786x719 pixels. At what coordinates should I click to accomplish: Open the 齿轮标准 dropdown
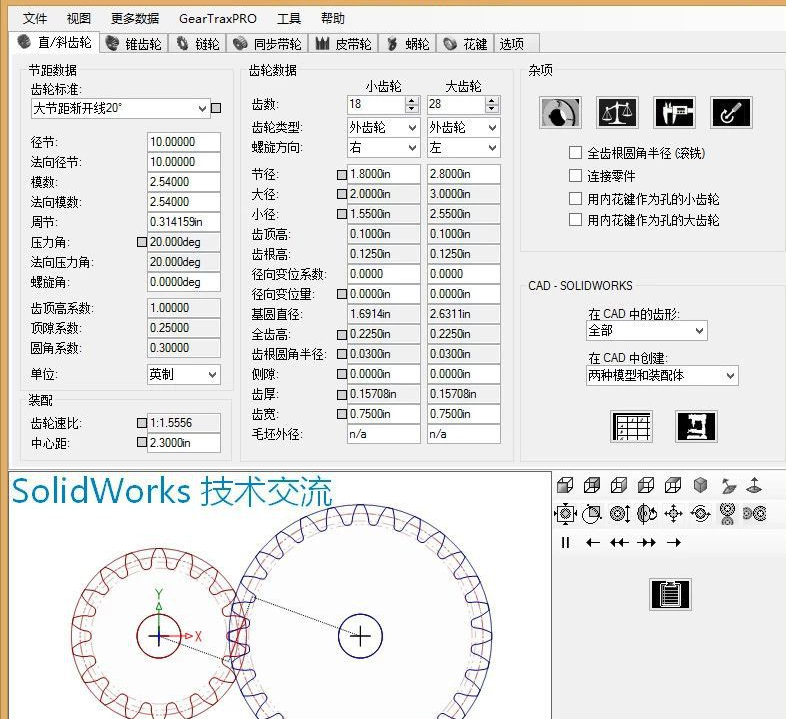[201, 108]
